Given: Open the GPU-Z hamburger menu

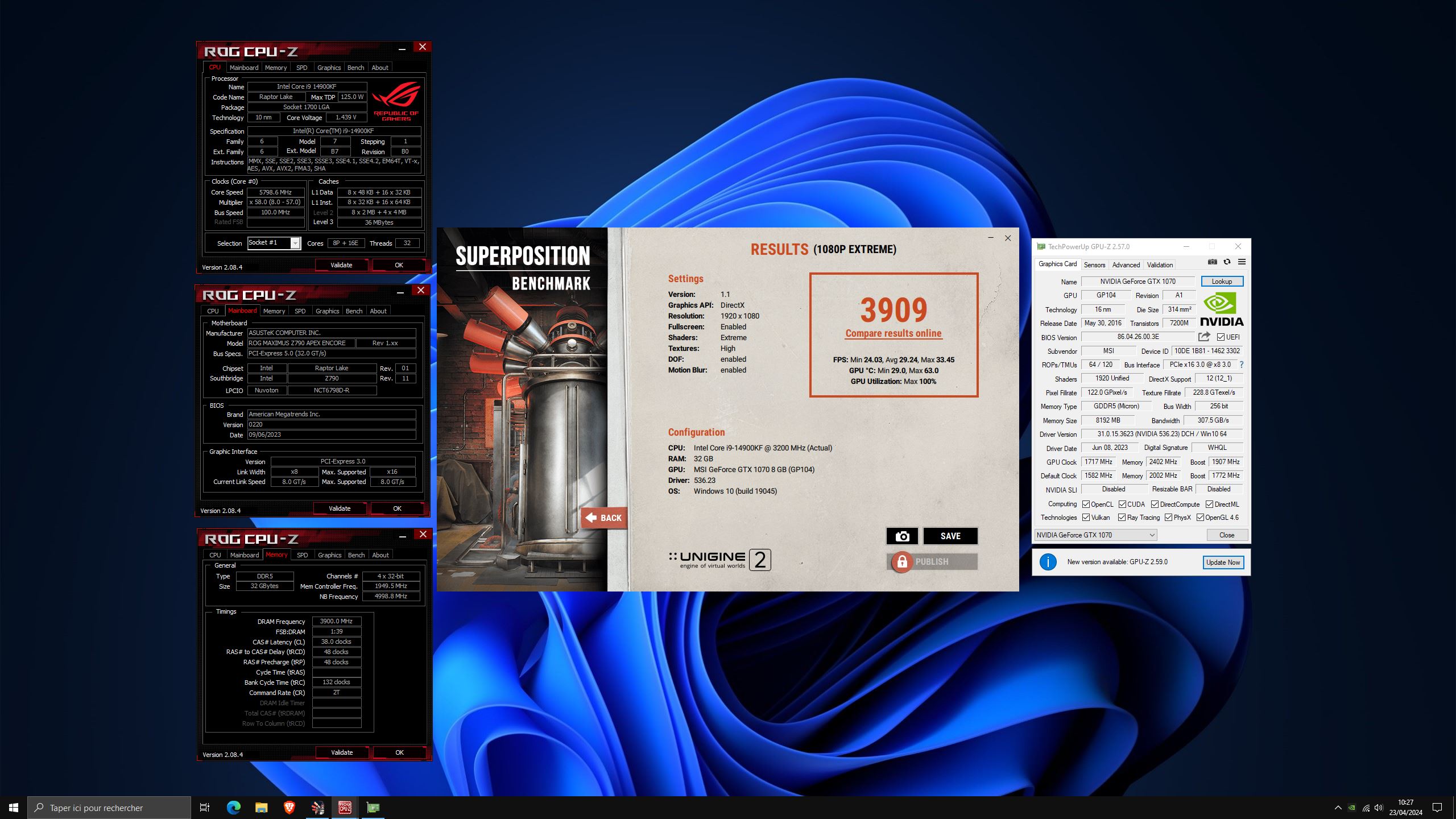Looking at the screenshot, I should pyautogui.click(x=1242, y=262).
